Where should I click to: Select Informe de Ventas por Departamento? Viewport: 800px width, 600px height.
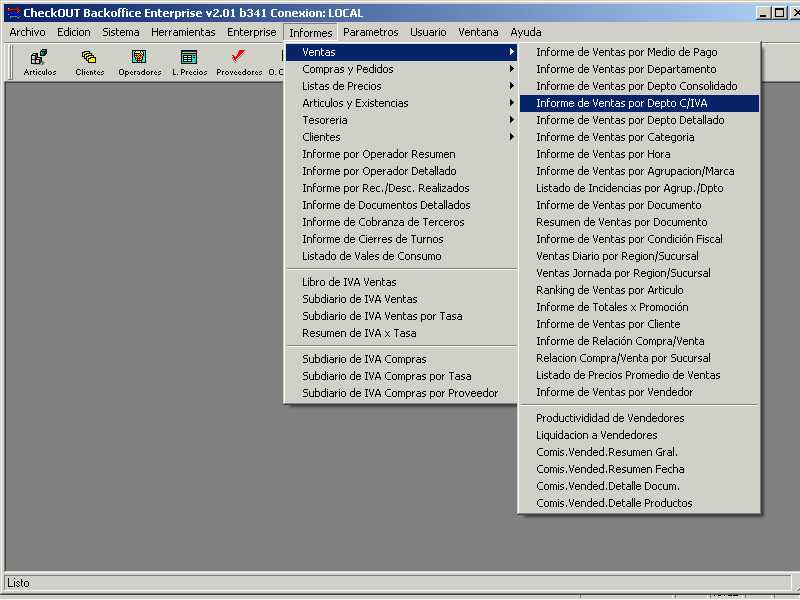click(639, 69)
